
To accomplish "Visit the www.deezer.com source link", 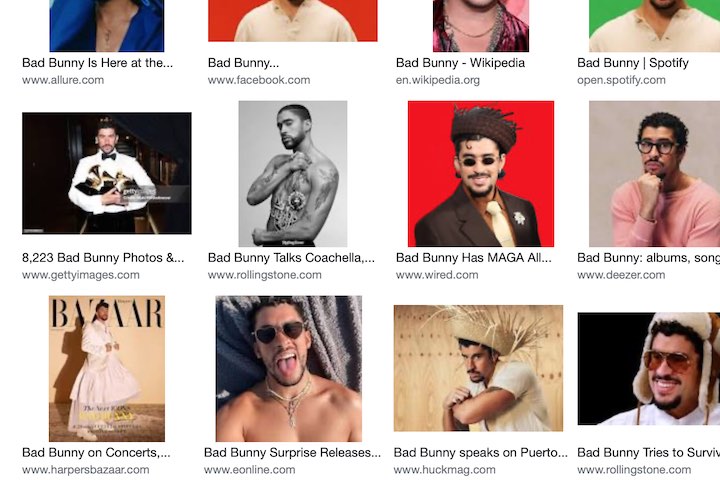I will [x=621, y=275].
